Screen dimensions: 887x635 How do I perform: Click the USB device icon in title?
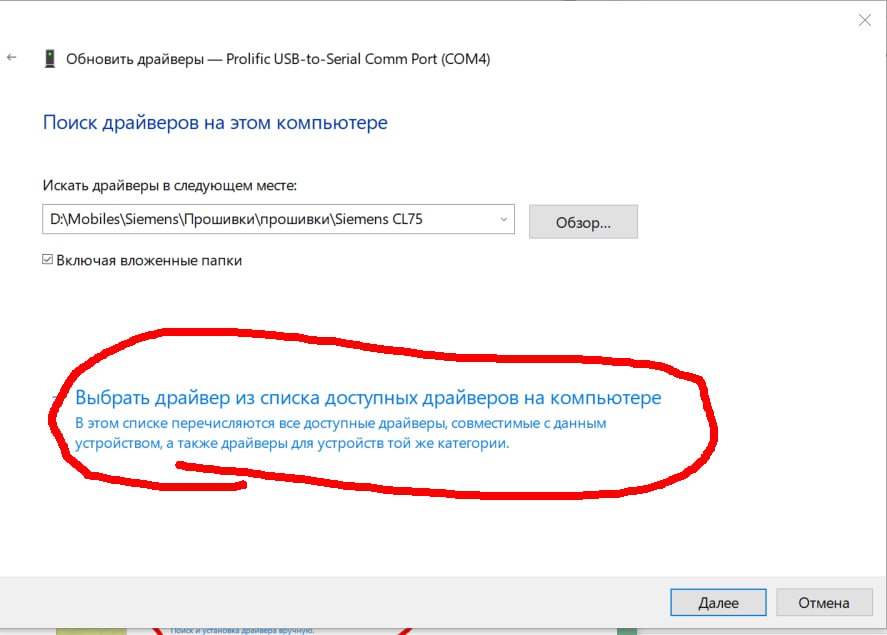50,59
